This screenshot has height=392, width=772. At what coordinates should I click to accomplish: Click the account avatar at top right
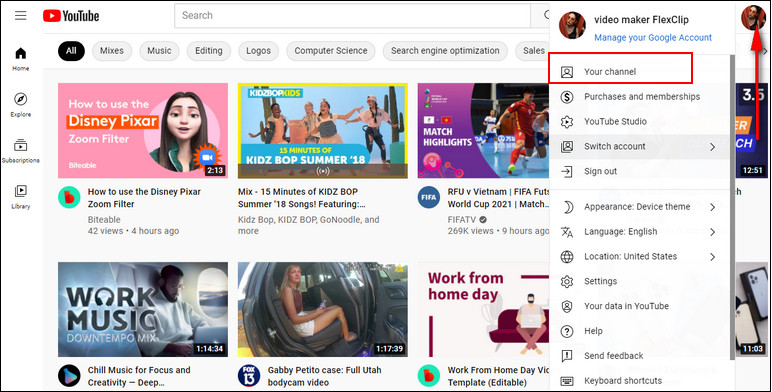click(753, 17)
